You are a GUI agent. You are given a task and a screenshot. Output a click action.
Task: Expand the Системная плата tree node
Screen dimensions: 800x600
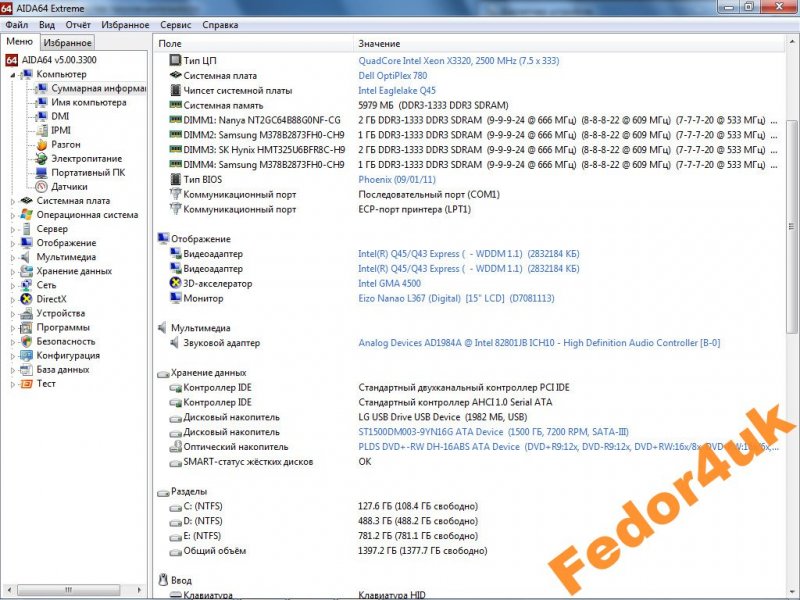13,201
